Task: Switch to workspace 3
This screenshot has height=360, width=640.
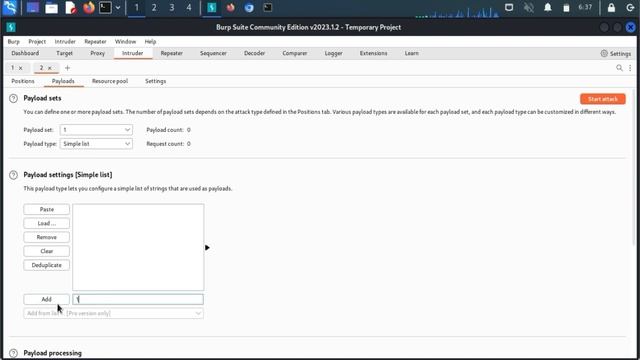Action: point(172,7)
